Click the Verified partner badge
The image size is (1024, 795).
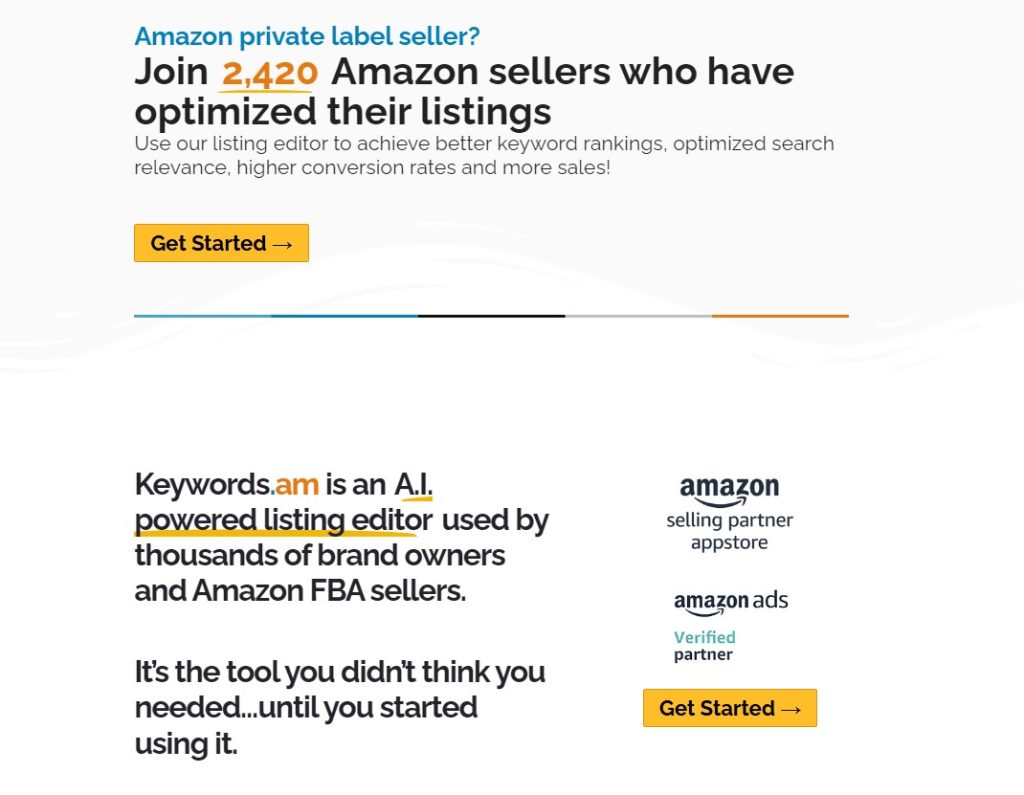click(705, 645)
